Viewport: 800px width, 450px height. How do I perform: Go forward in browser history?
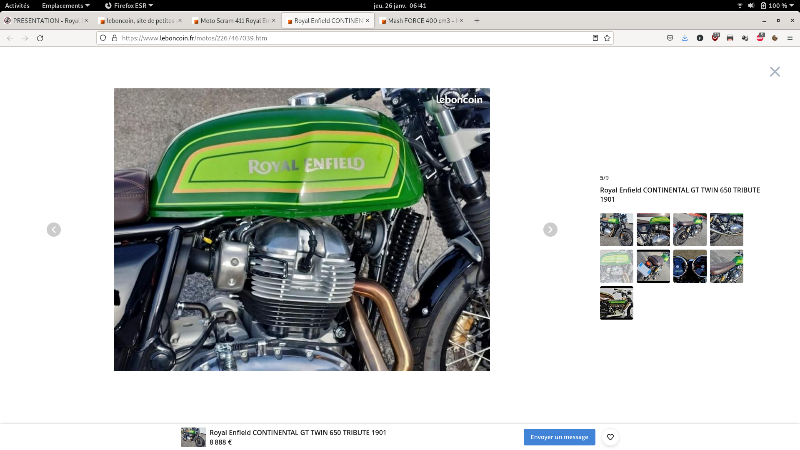click(25, 38)
